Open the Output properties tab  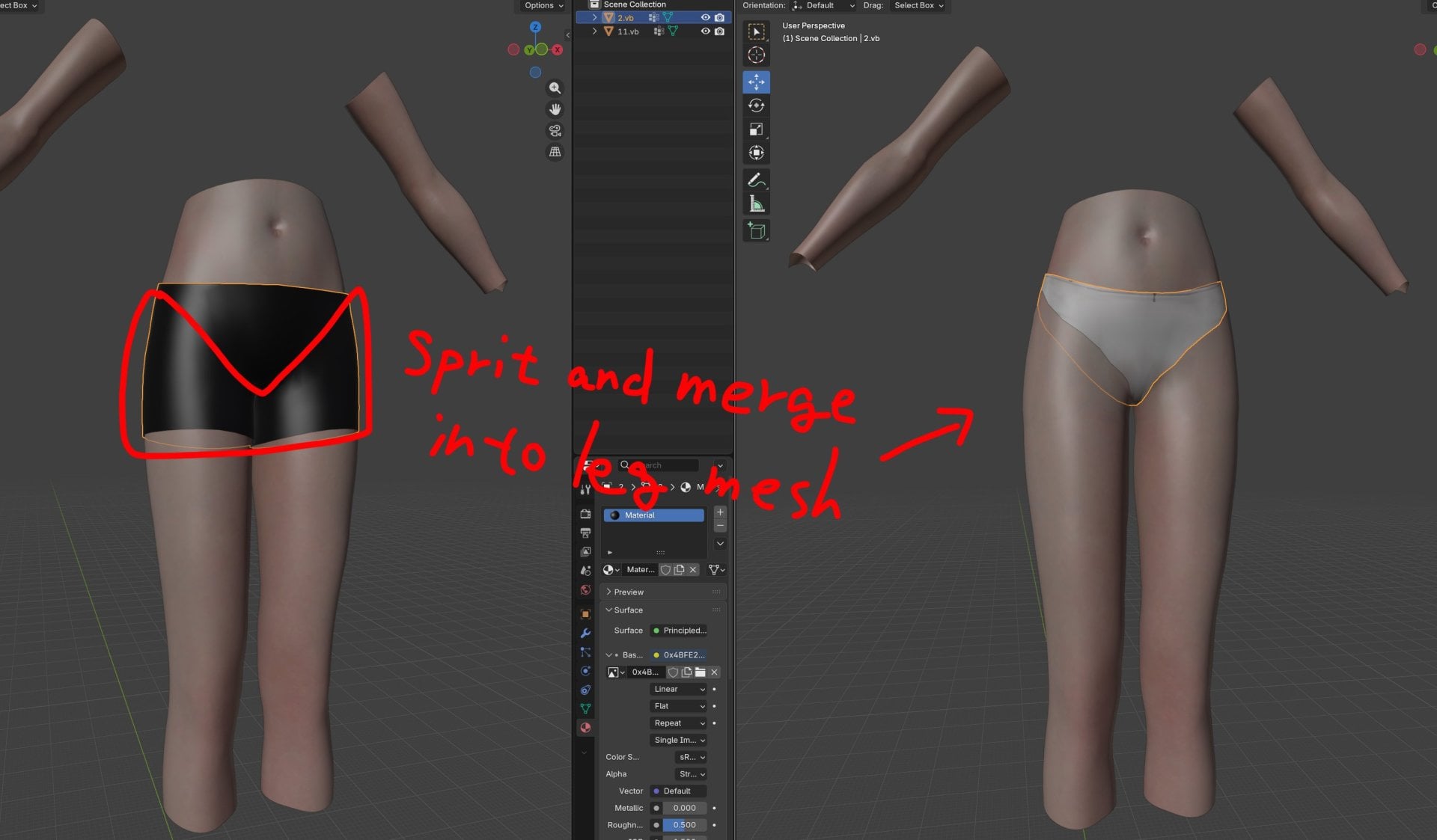(585, 533)
